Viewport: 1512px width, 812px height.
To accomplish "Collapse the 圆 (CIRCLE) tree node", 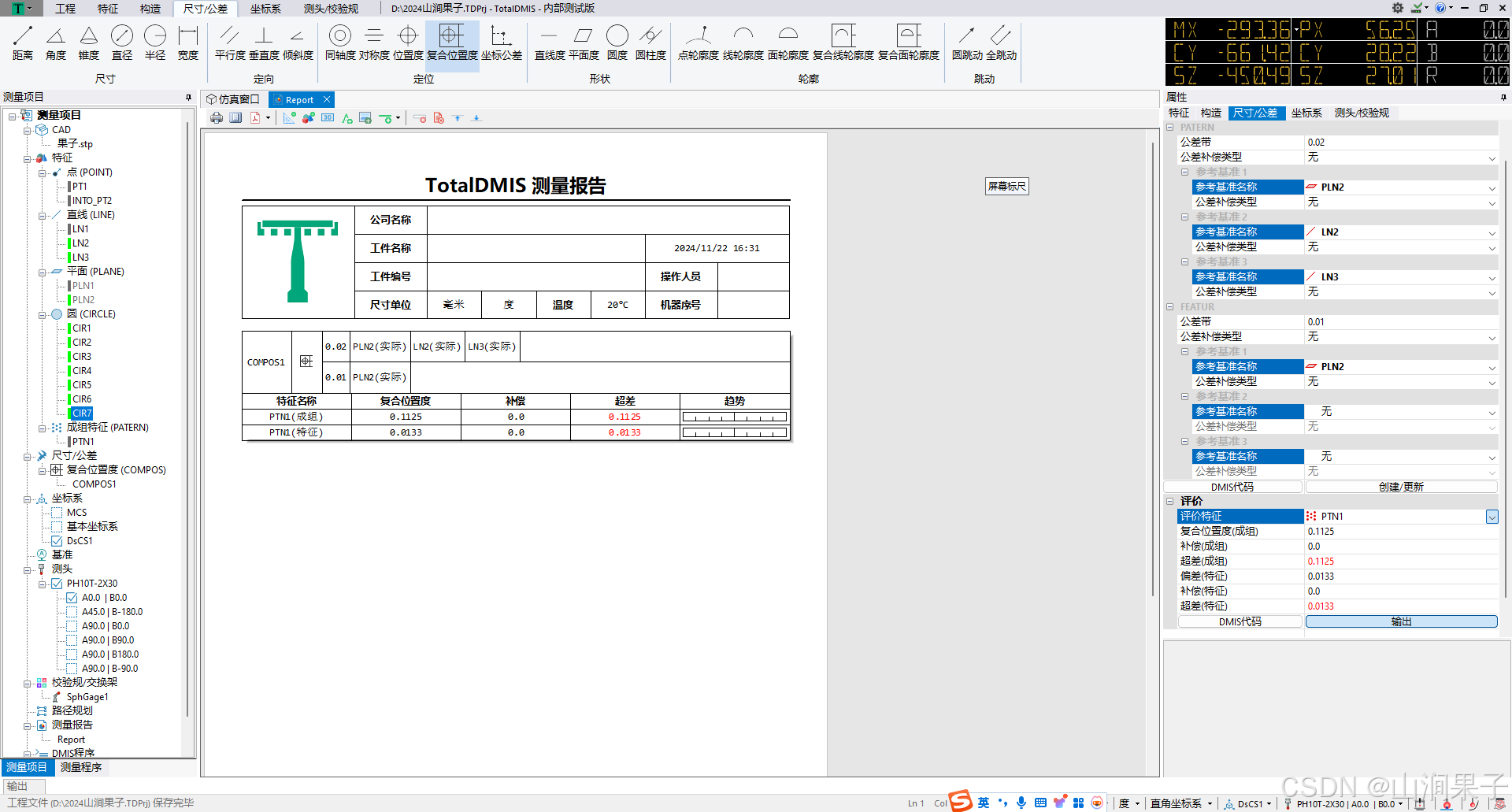I will tap(42, 314).
